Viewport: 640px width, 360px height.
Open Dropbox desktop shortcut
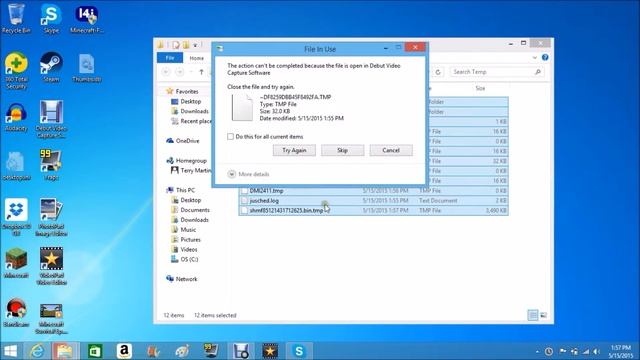click(16, 217)
